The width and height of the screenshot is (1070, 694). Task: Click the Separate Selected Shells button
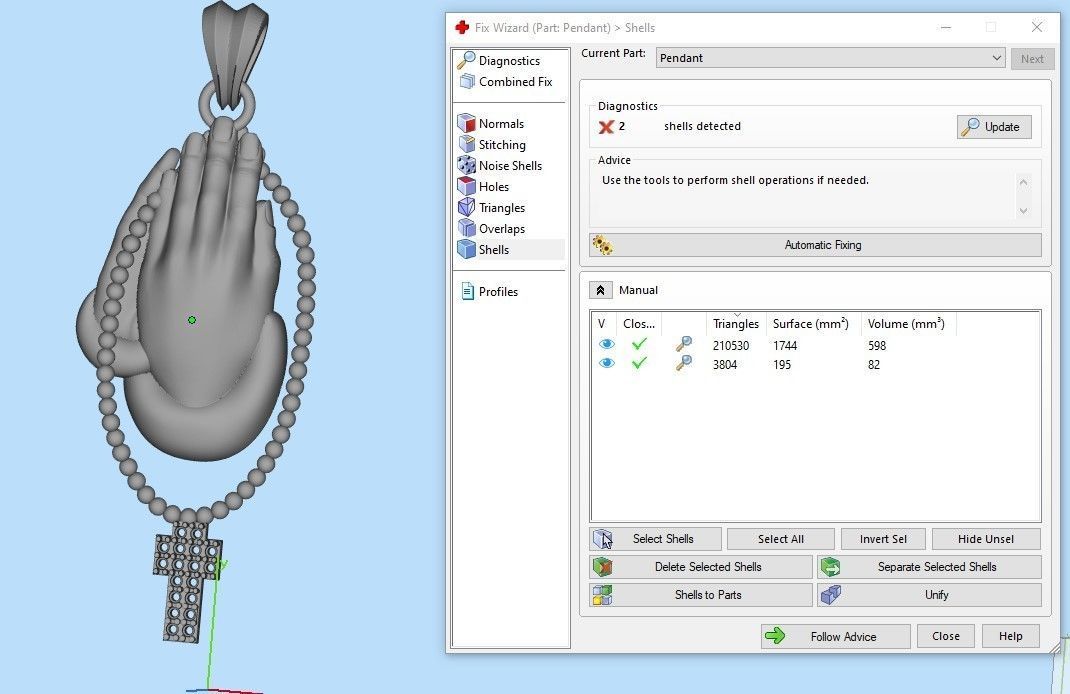929,567
